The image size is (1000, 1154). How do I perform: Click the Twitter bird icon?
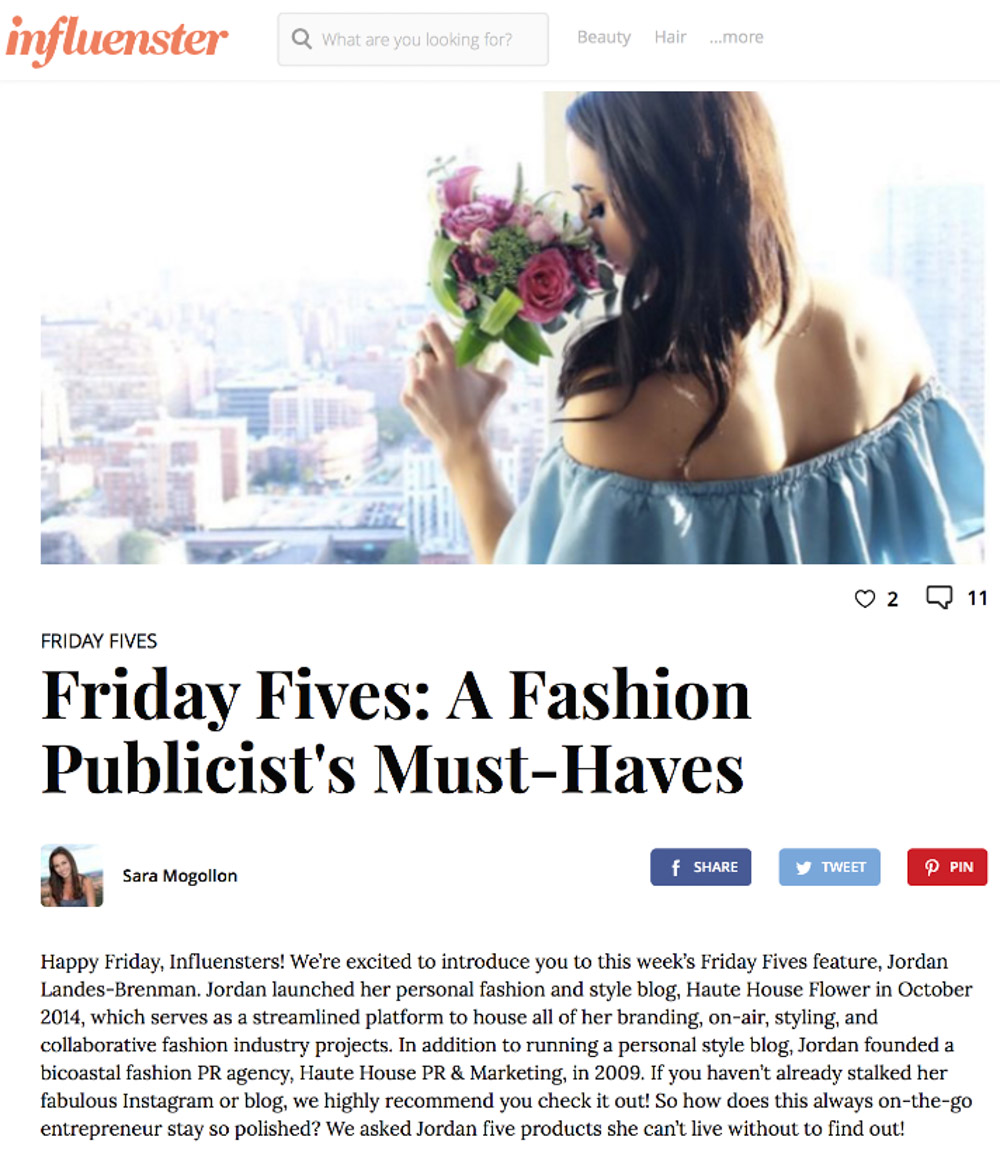804,868
